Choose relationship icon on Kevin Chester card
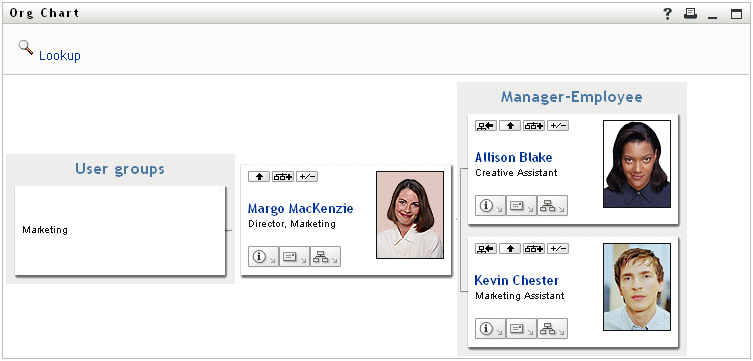The image size is (753, 361). point(534,249)
